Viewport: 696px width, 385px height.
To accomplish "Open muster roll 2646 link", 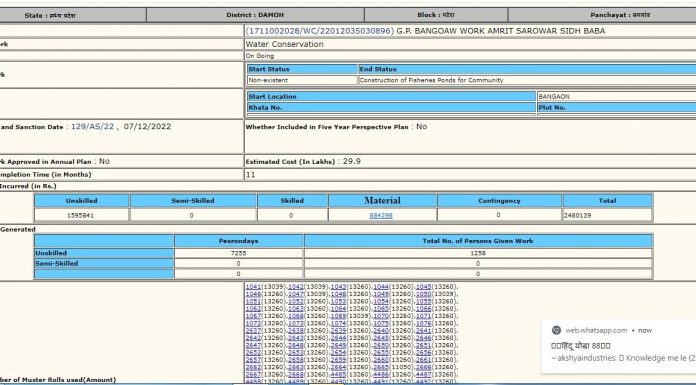I will coord(423,338).
